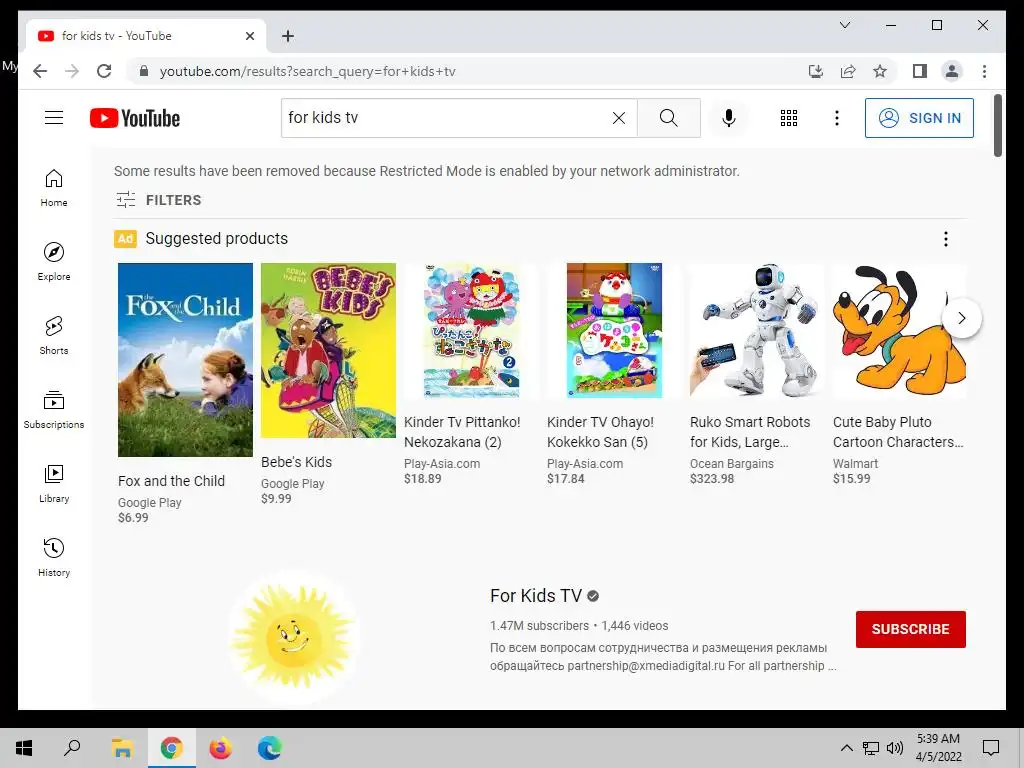Open the Suggested products ad options menu
Screen dimensions: 1024x768
[x=946, y=239]
